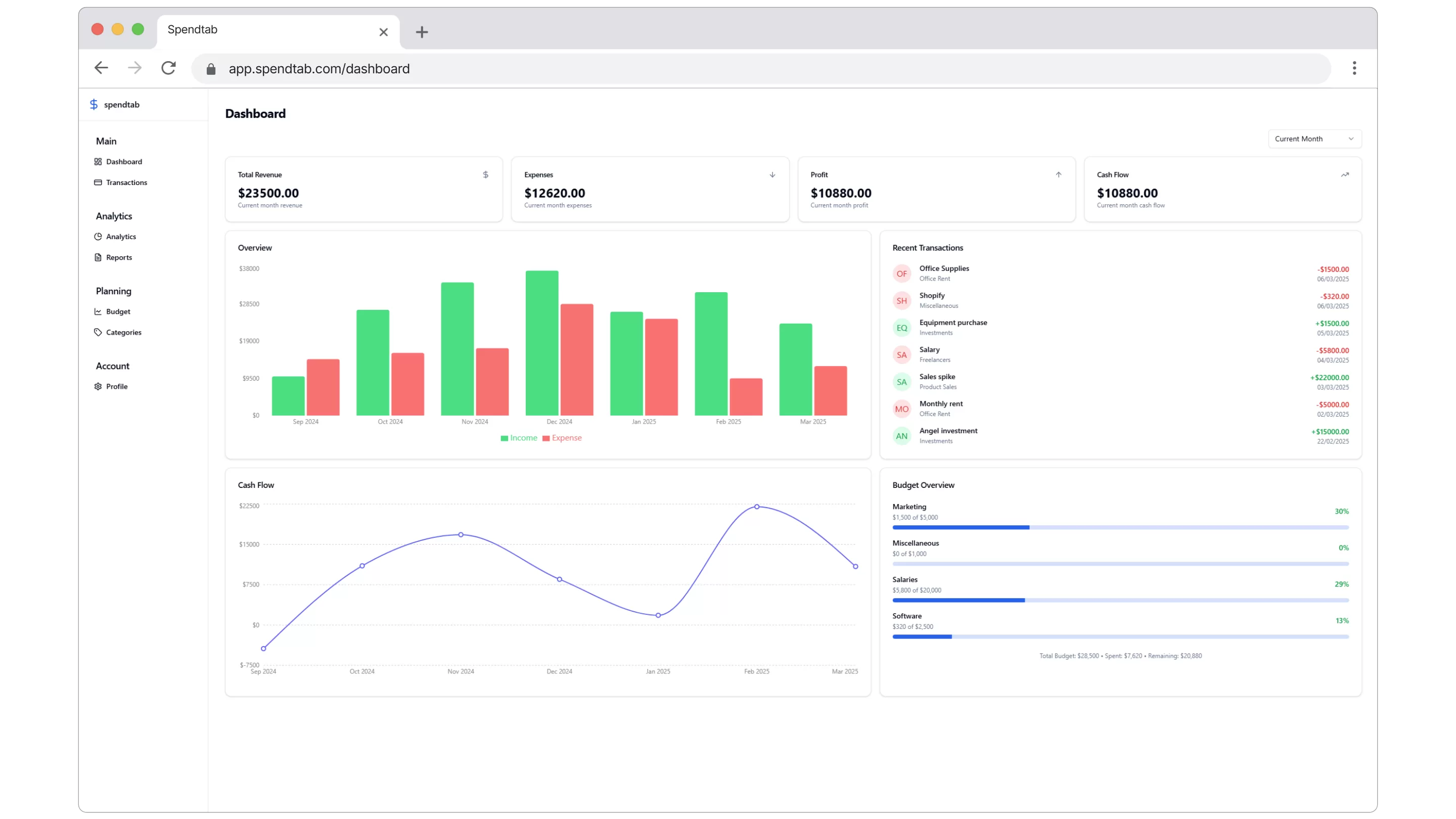The width and height of the screenshot is (1456, 819).
Task: Click the spendtab dollar logo icon
Action: 94,105
